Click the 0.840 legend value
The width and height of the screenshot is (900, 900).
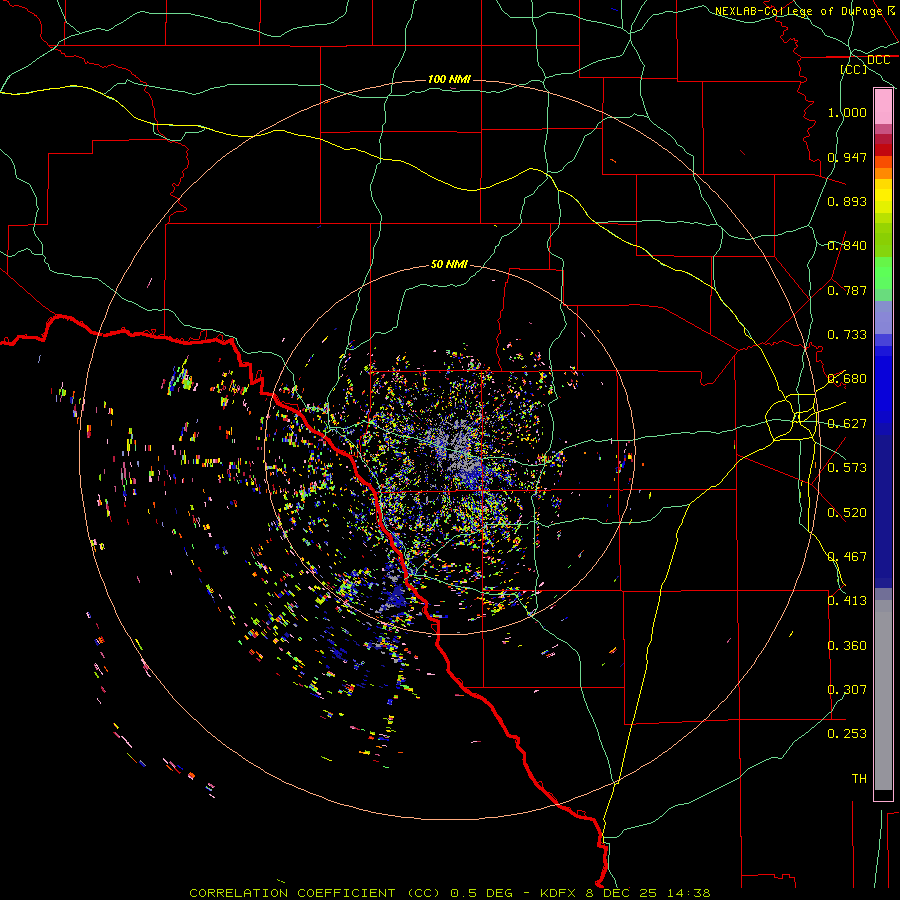pos(847,246)
